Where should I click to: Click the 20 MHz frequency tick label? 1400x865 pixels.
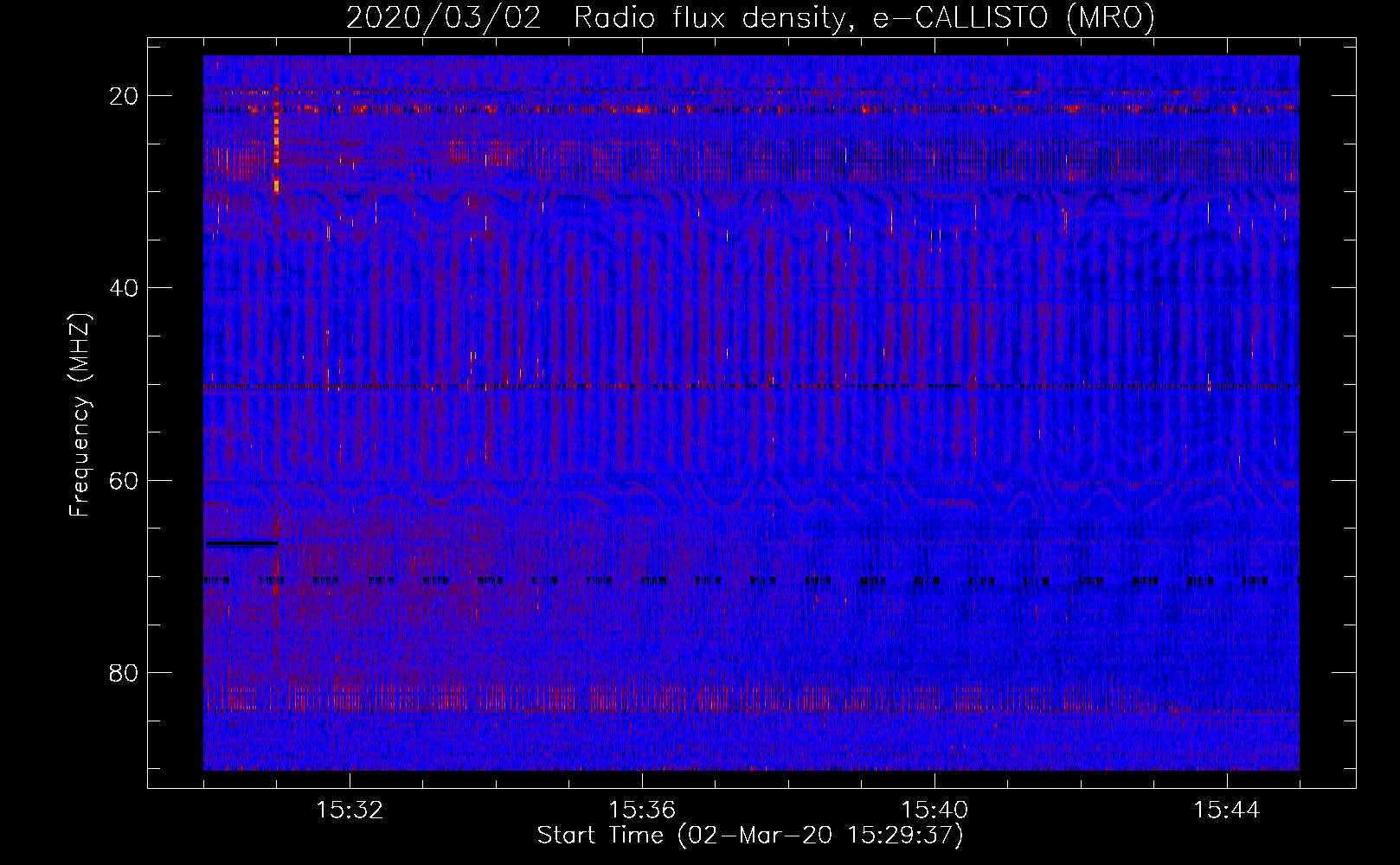pyautogui.click(x=124, y=96)
